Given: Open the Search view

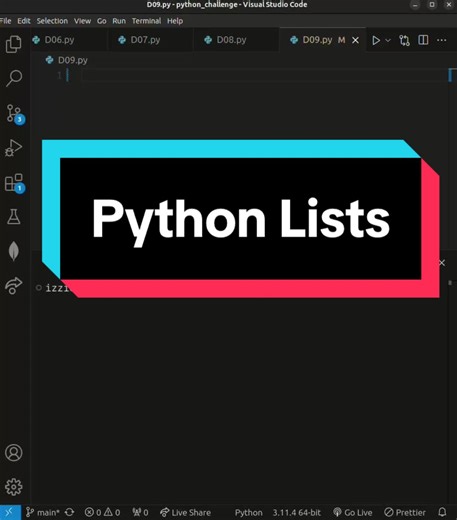Looking at the screenshot, I should point(14,78).
